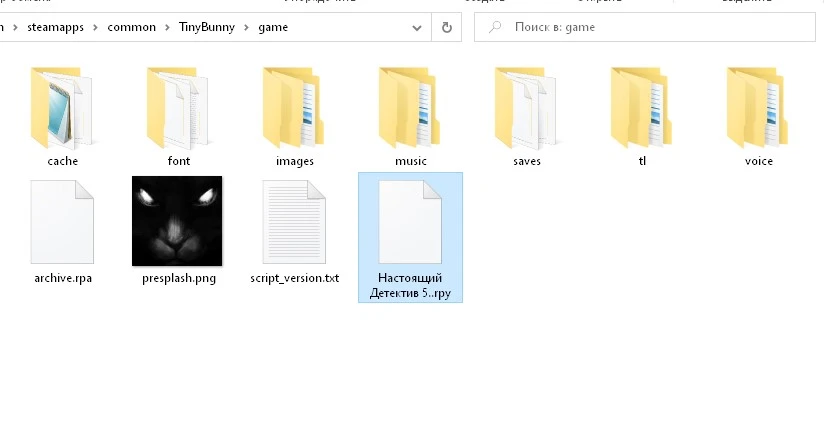The image size is (827, 438).
Task: Select the script_version.txt file icon
Action: click(294, 222)
